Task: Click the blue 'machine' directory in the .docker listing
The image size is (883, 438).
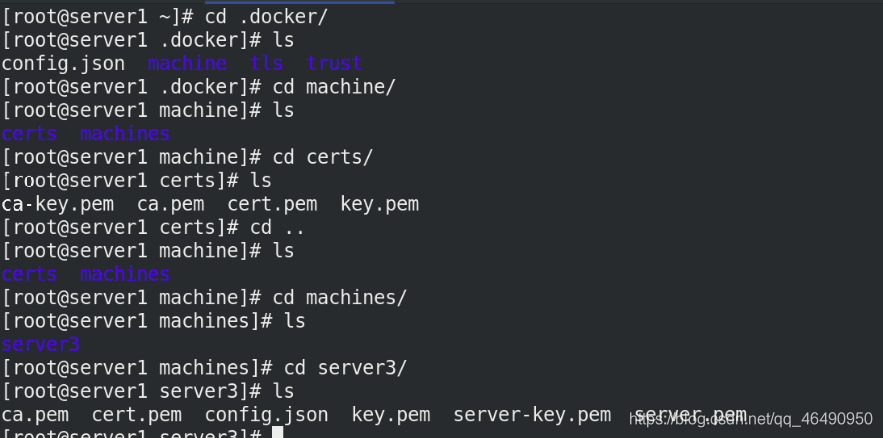Action: [187, 64]
